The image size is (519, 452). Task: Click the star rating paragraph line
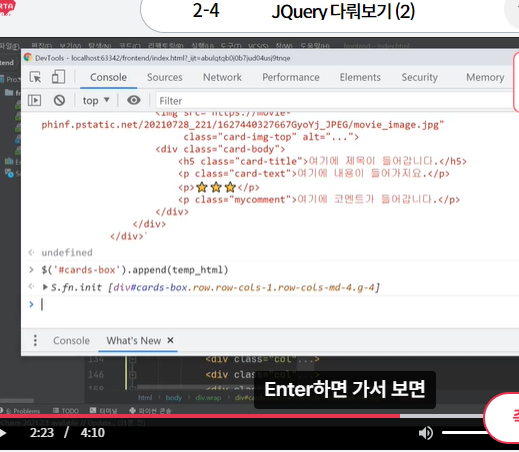[x=219, y=187]
